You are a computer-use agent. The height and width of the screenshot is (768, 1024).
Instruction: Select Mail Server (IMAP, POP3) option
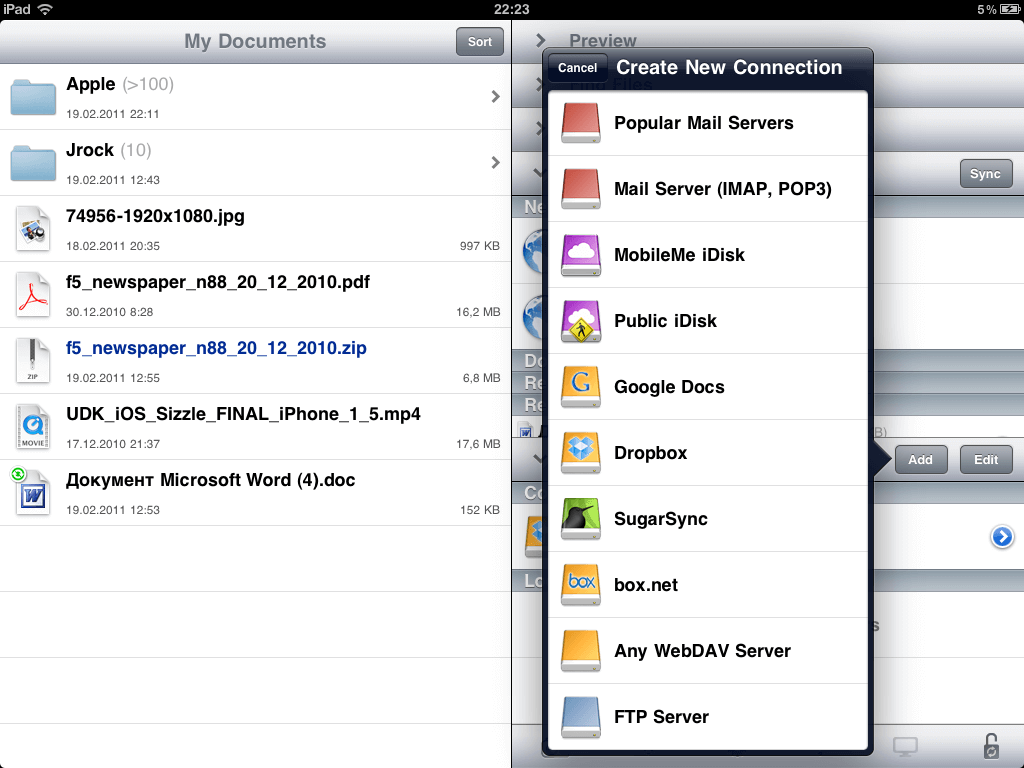coord(708,189)
